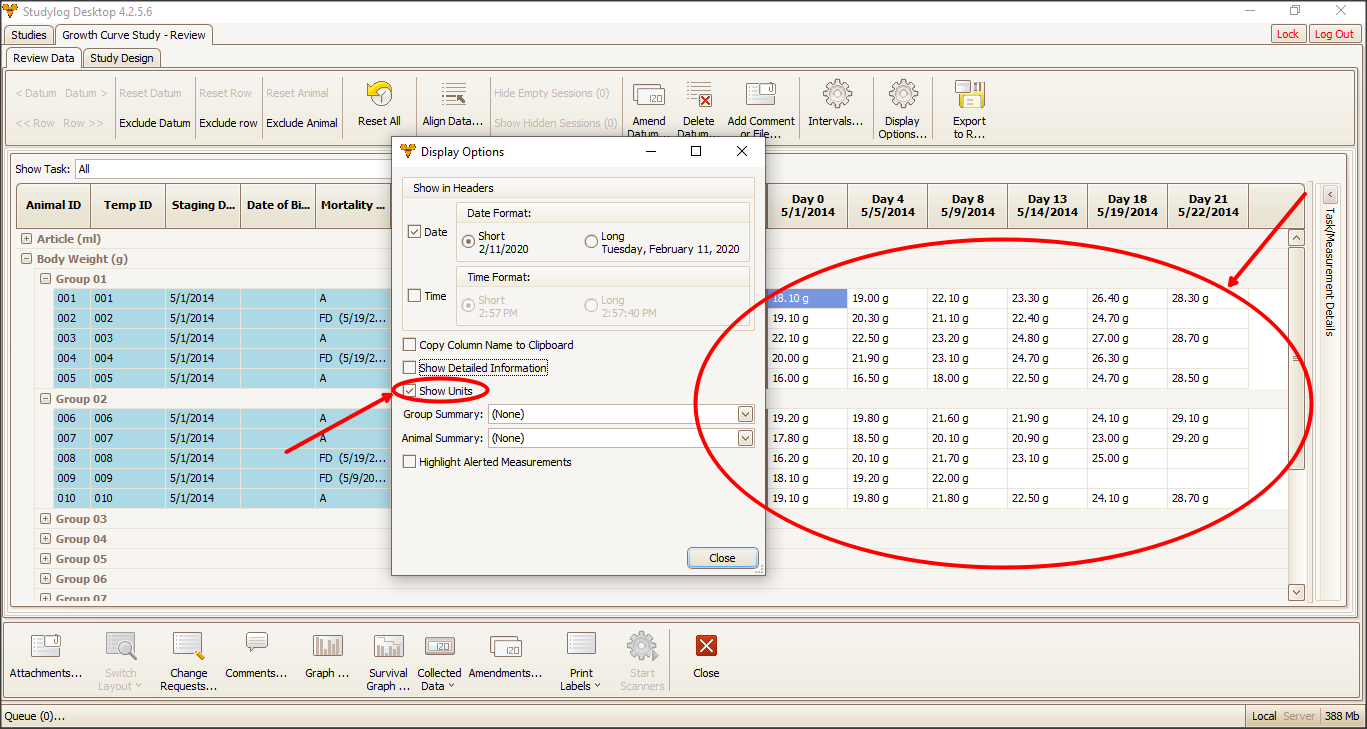Screen dimensions: 1367x729
Task: Open Group Summary dropdown
Action: (x=745, y=414)
